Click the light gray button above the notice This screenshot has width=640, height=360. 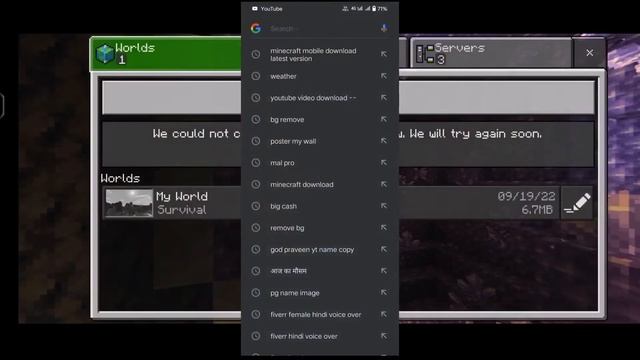click(x=348, y=97)
